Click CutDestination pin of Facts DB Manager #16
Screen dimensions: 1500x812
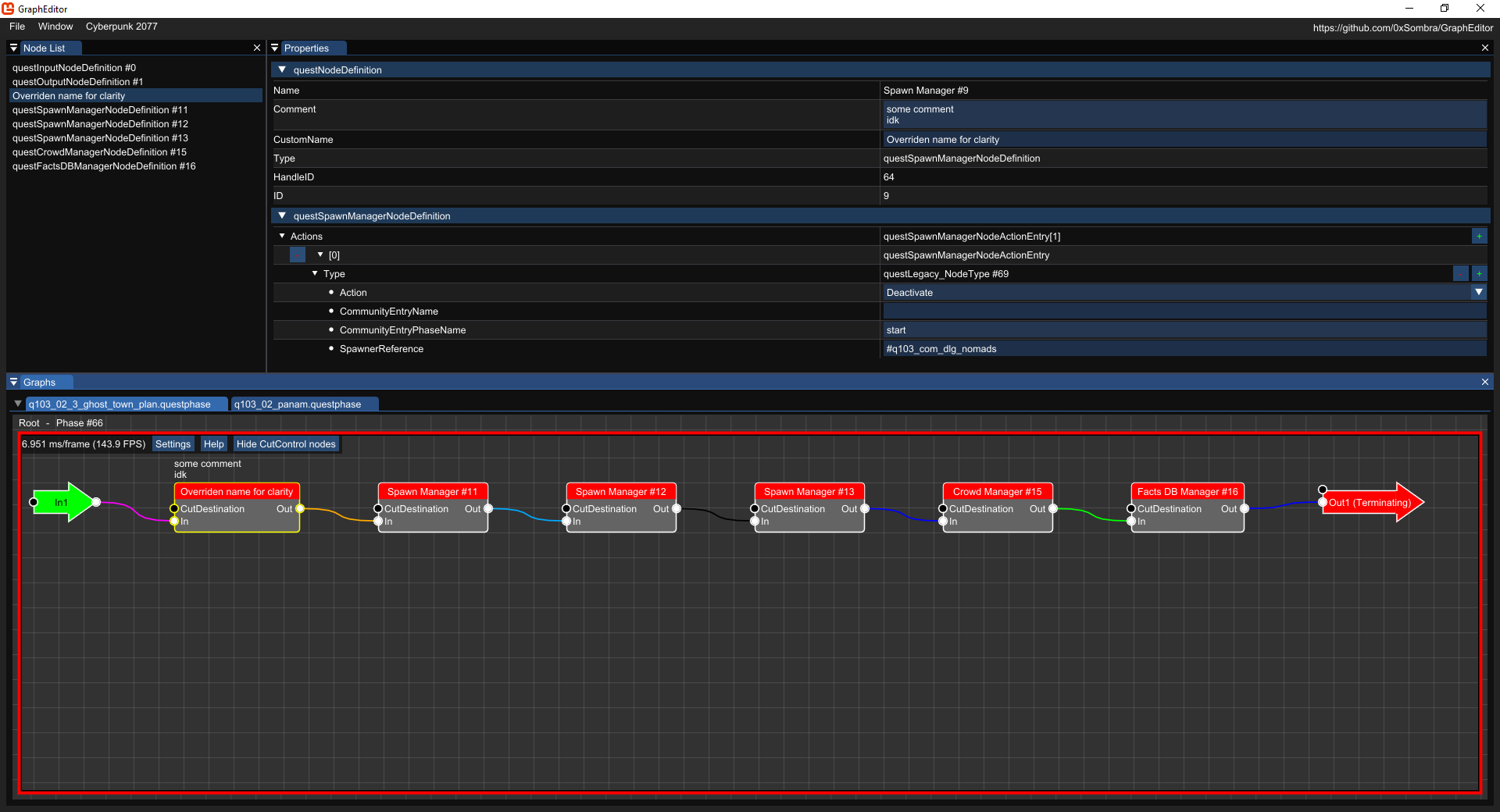pos(1131,508)
